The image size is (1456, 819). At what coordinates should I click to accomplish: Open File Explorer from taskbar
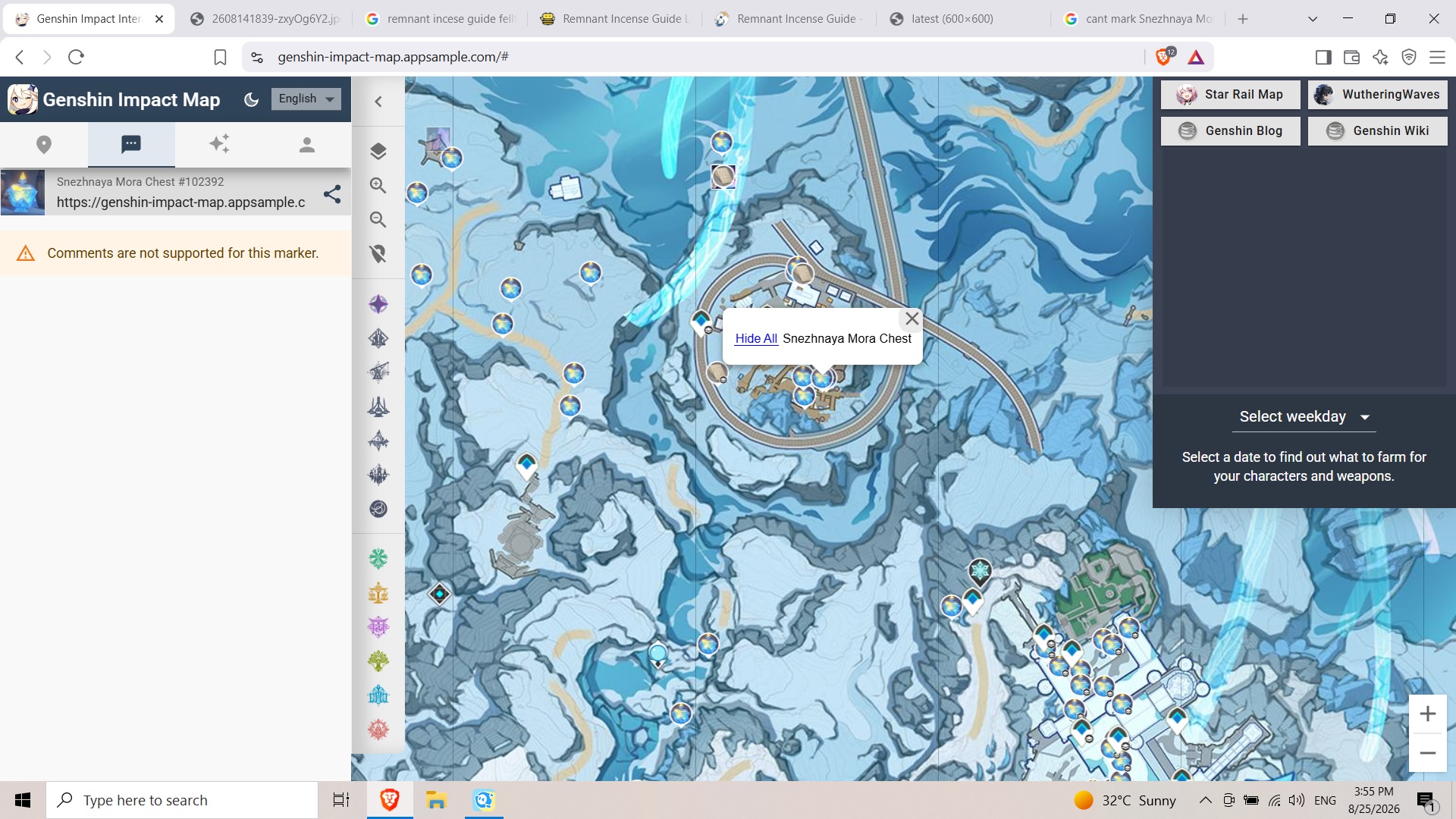pos(436,800)
